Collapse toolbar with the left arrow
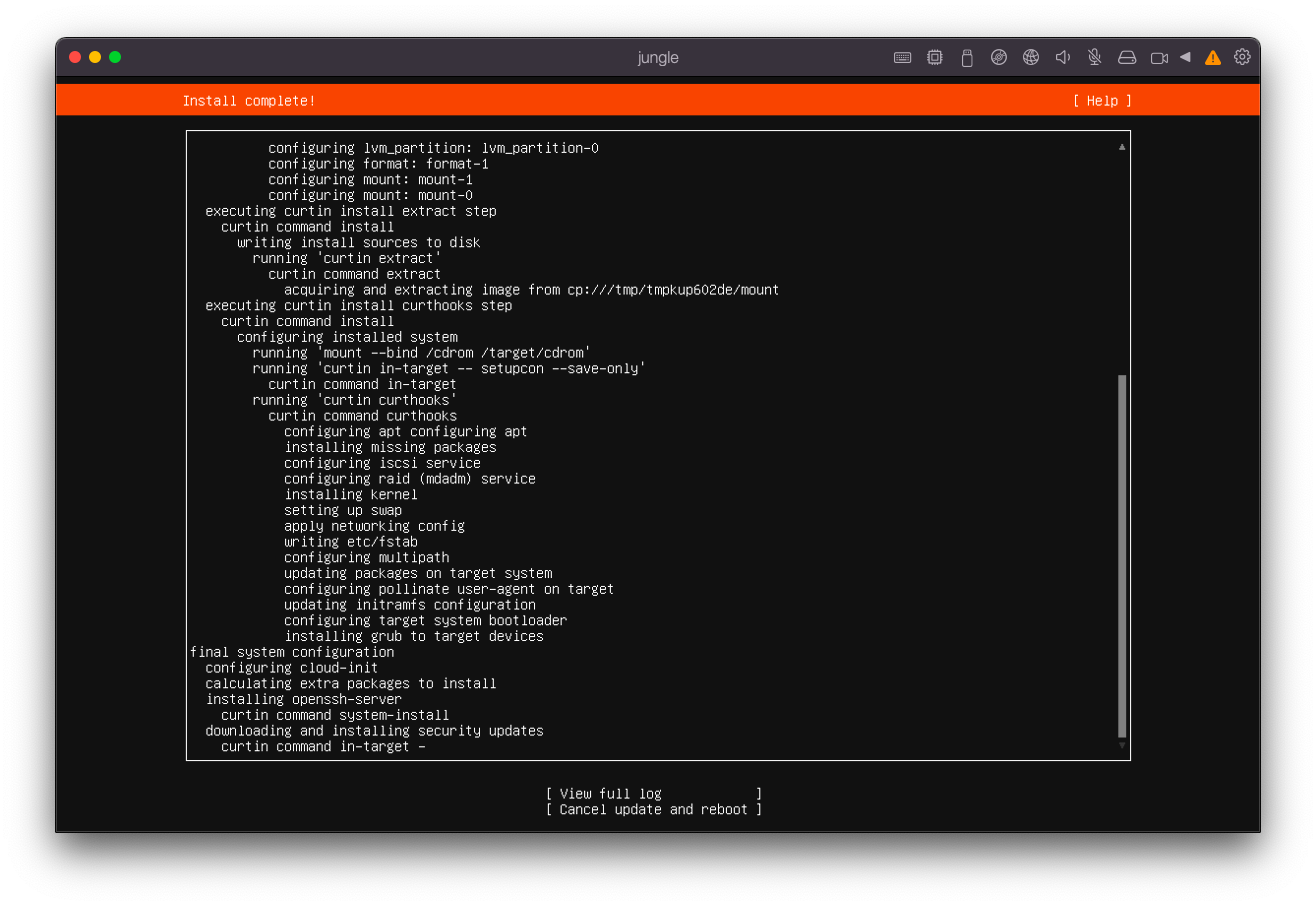The width and height of the screenshot is (1316, 906). click(x=1185, y=57)
